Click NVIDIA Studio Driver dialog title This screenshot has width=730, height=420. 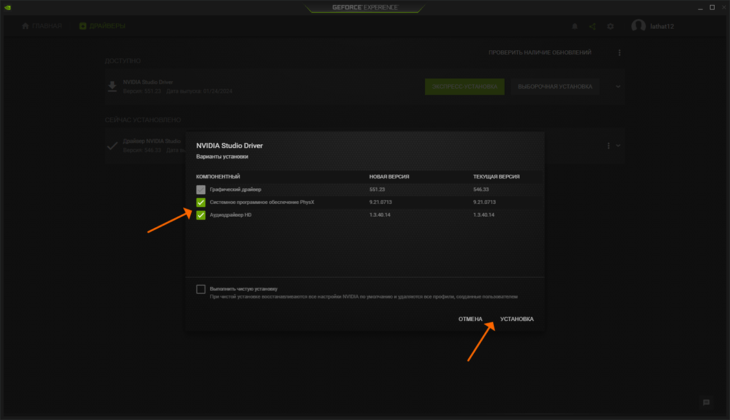click(230, 146)
